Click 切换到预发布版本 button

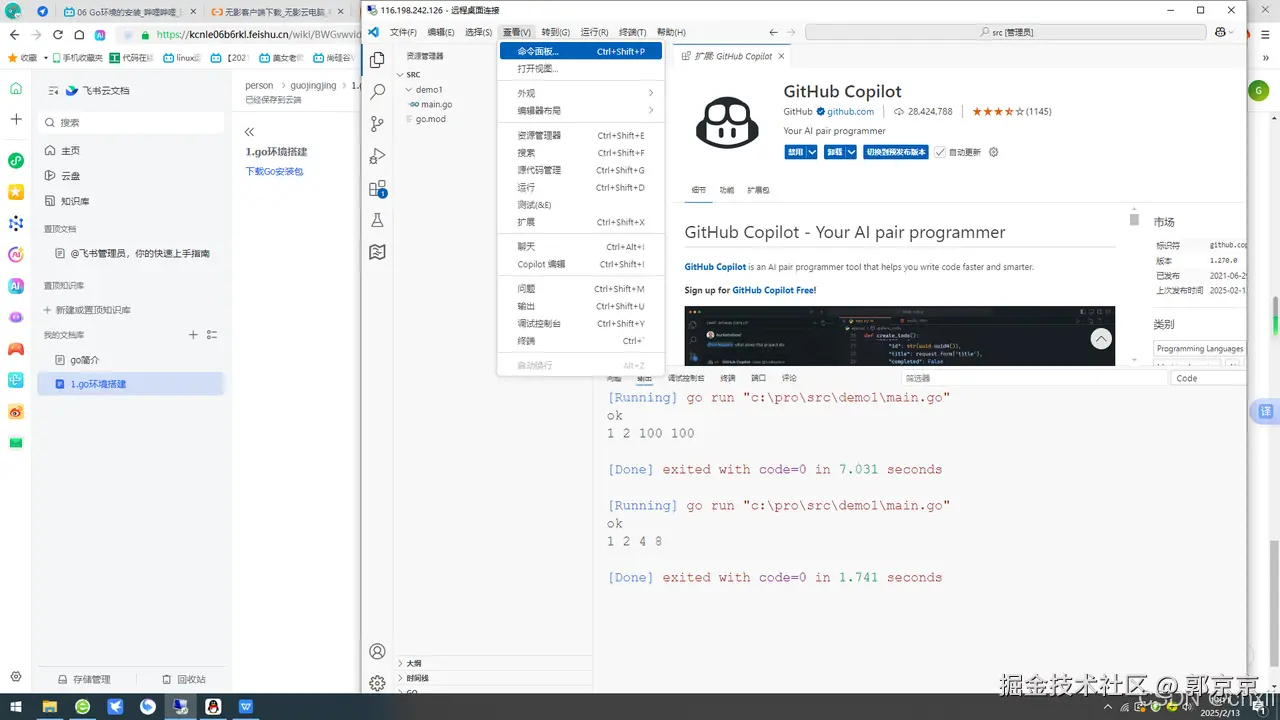(x=897, y=152)
